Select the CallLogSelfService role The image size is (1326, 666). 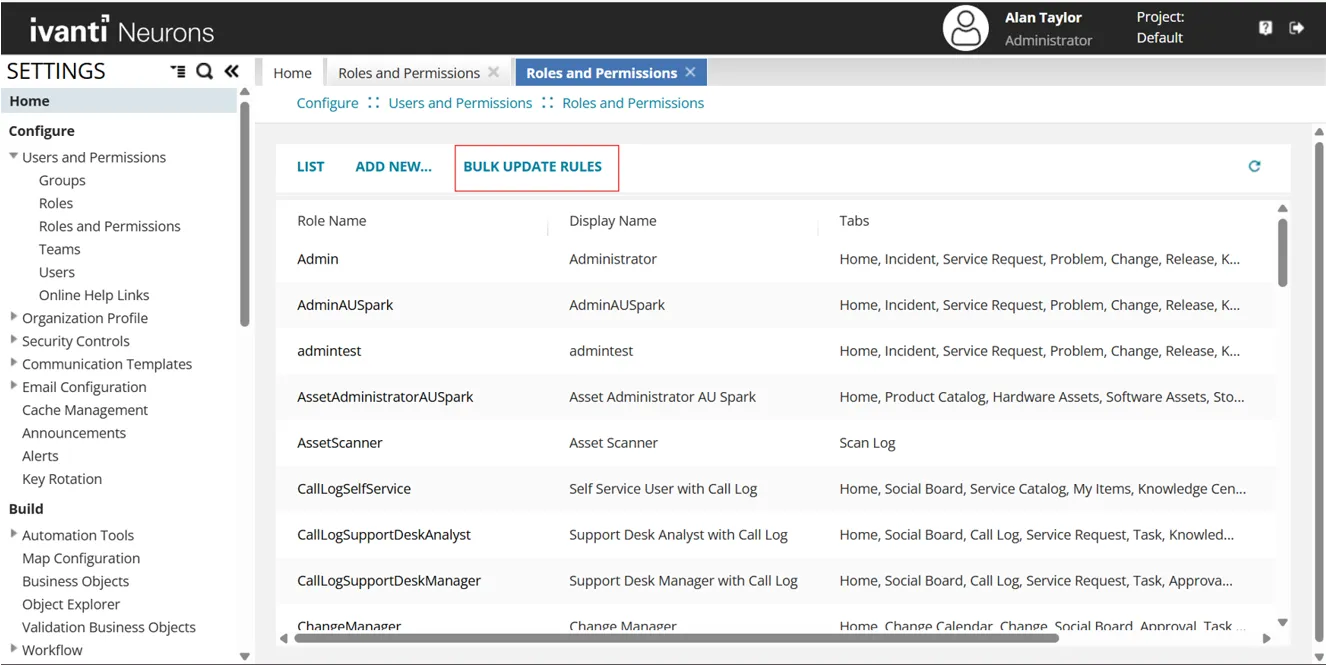click(x=354, y=489)
